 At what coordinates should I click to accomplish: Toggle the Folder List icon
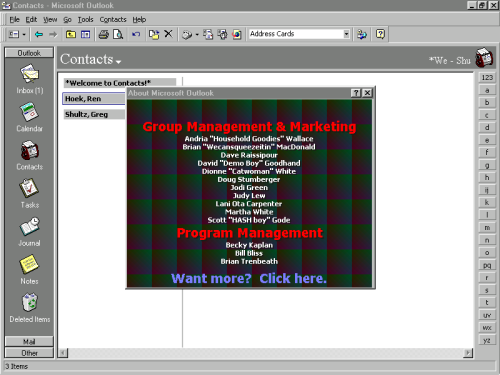[x=85, y=34]
